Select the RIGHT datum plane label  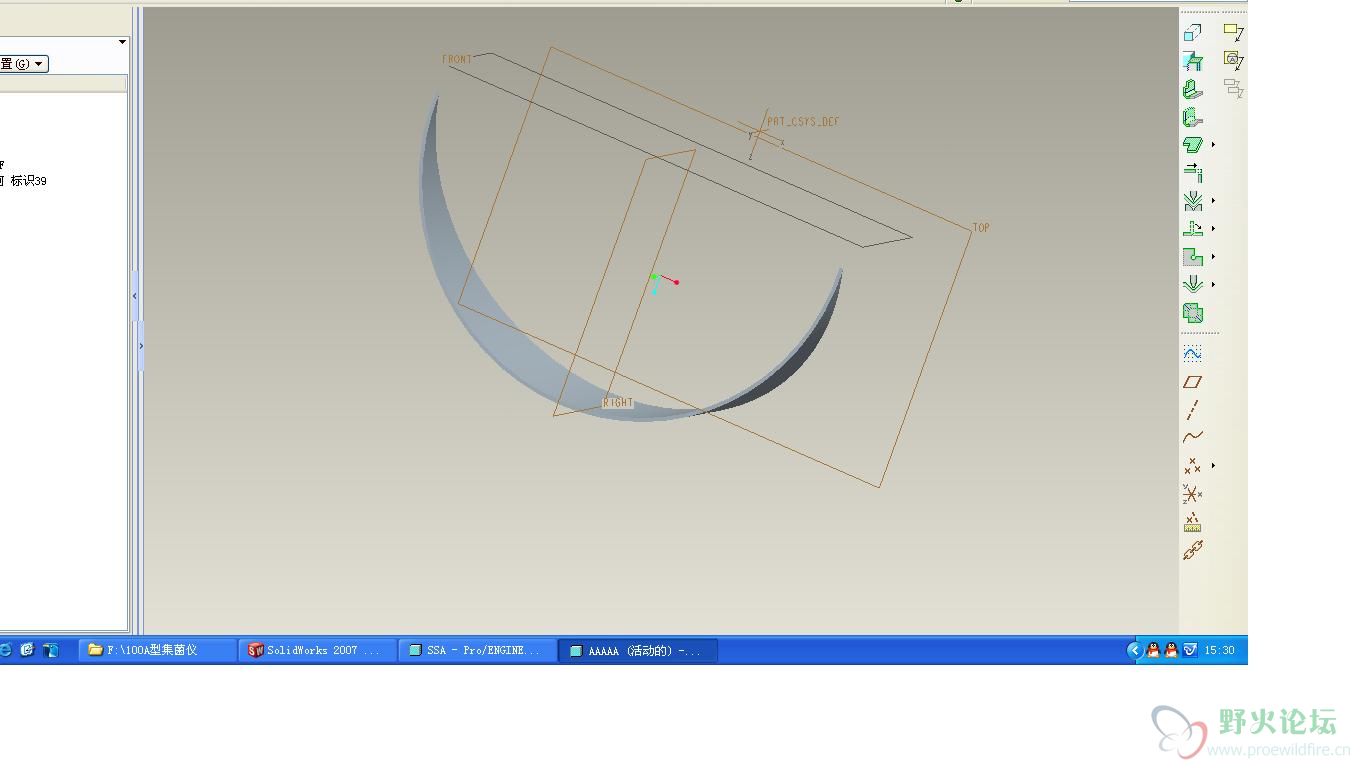point(618,403)
